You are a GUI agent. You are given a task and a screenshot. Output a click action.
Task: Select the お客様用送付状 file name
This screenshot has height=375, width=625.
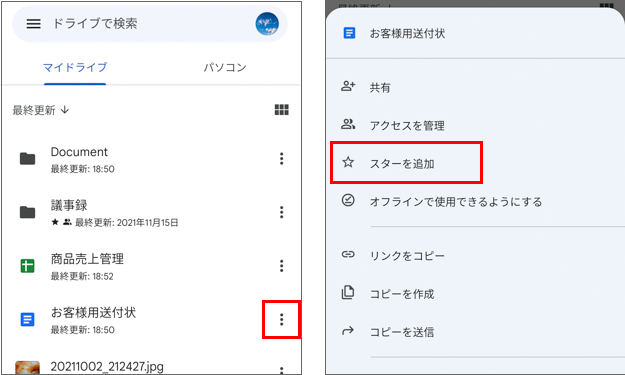click(x=93, y=312)
